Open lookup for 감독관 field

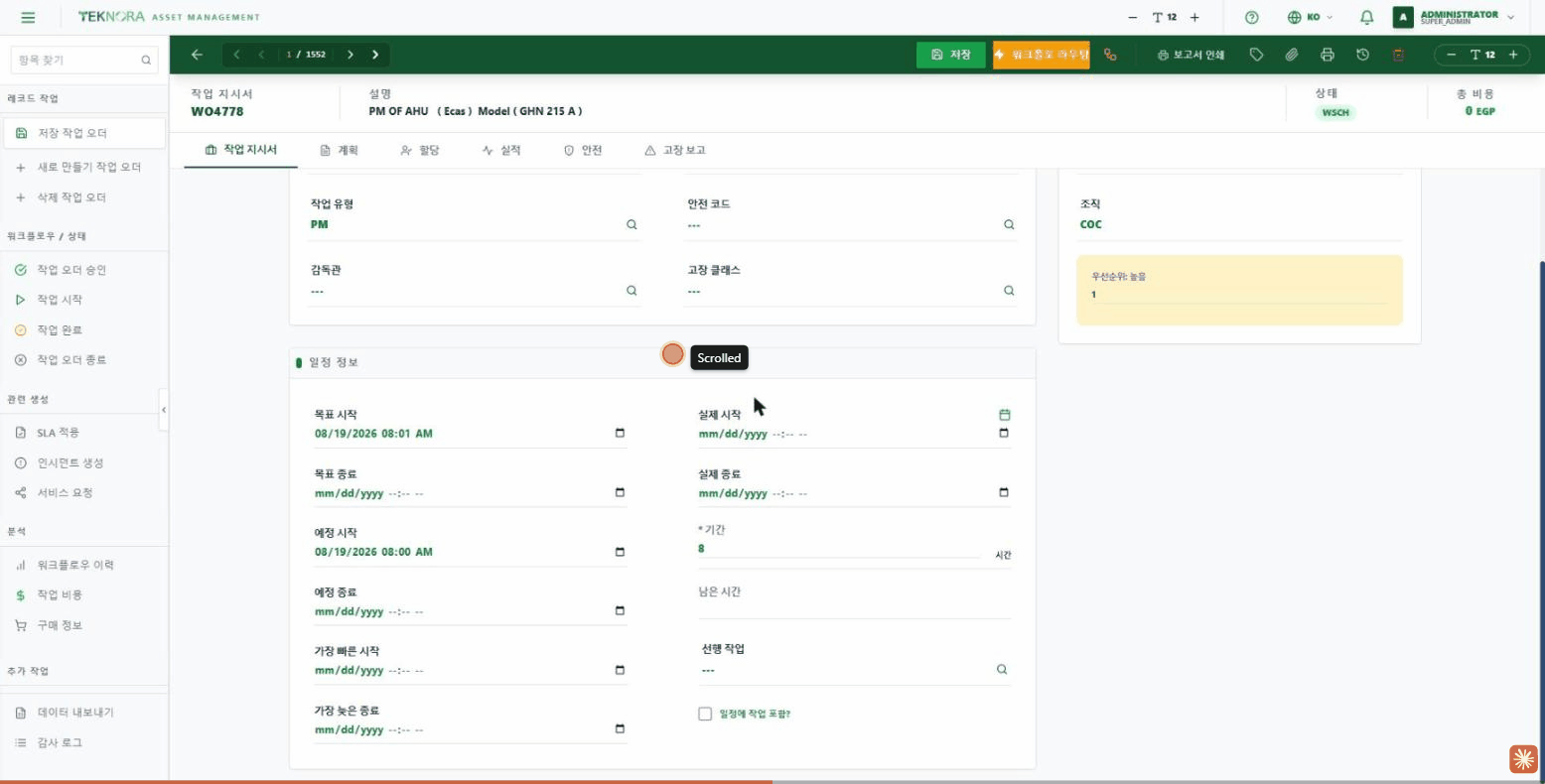(x=632, y=291)
